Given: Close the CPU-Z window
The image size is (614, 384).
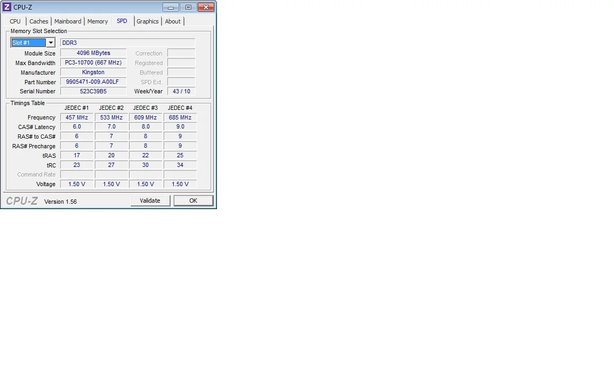Looking at the screenshot, I should click(x=206, y=7).
